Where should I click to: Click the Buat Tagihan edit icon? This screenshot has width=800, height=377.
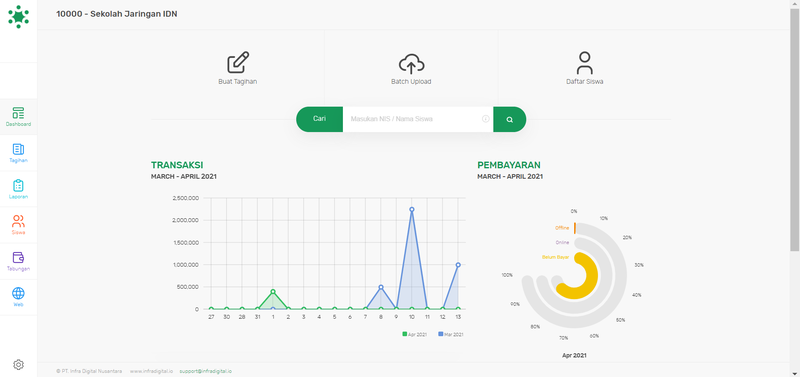point(238,63)
